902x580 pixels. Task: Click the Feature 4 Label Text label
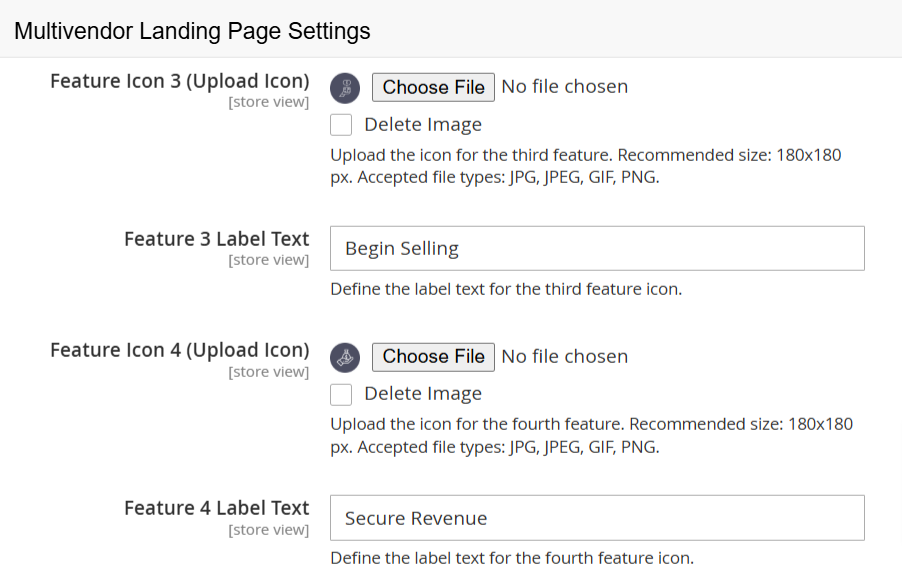[216, 508]
